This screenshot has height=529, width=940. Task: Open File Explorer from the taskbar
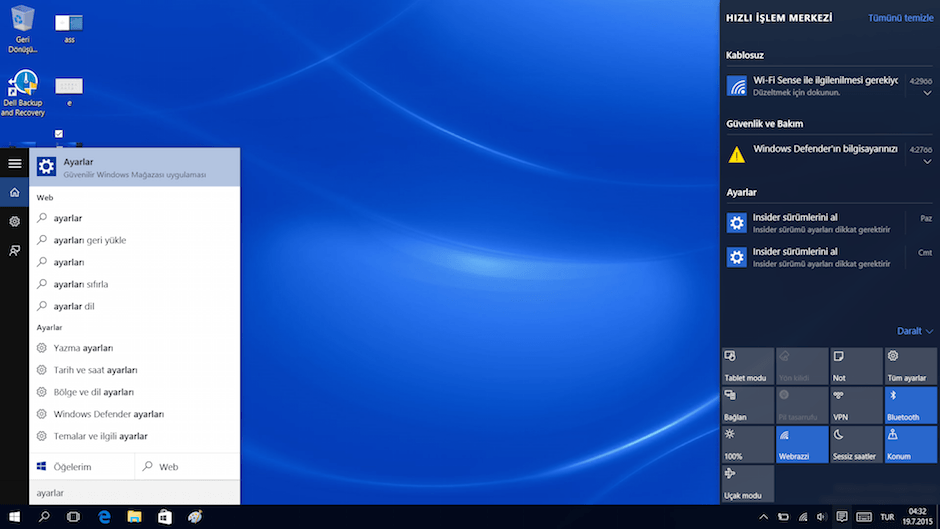[134, 516]
